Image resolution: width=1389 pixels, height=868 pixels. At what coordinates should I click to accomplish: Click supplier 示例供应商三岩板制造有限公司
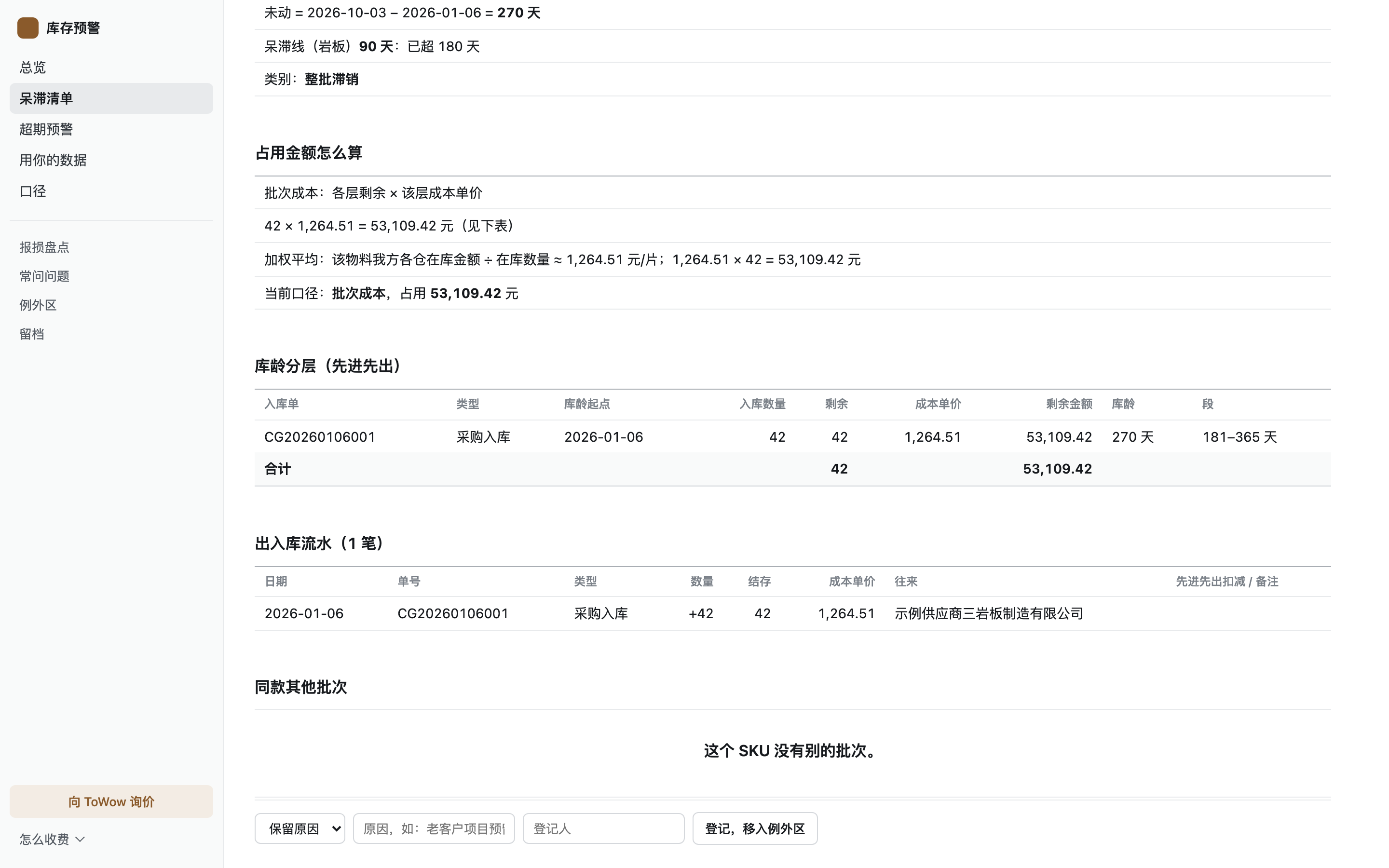989,613
